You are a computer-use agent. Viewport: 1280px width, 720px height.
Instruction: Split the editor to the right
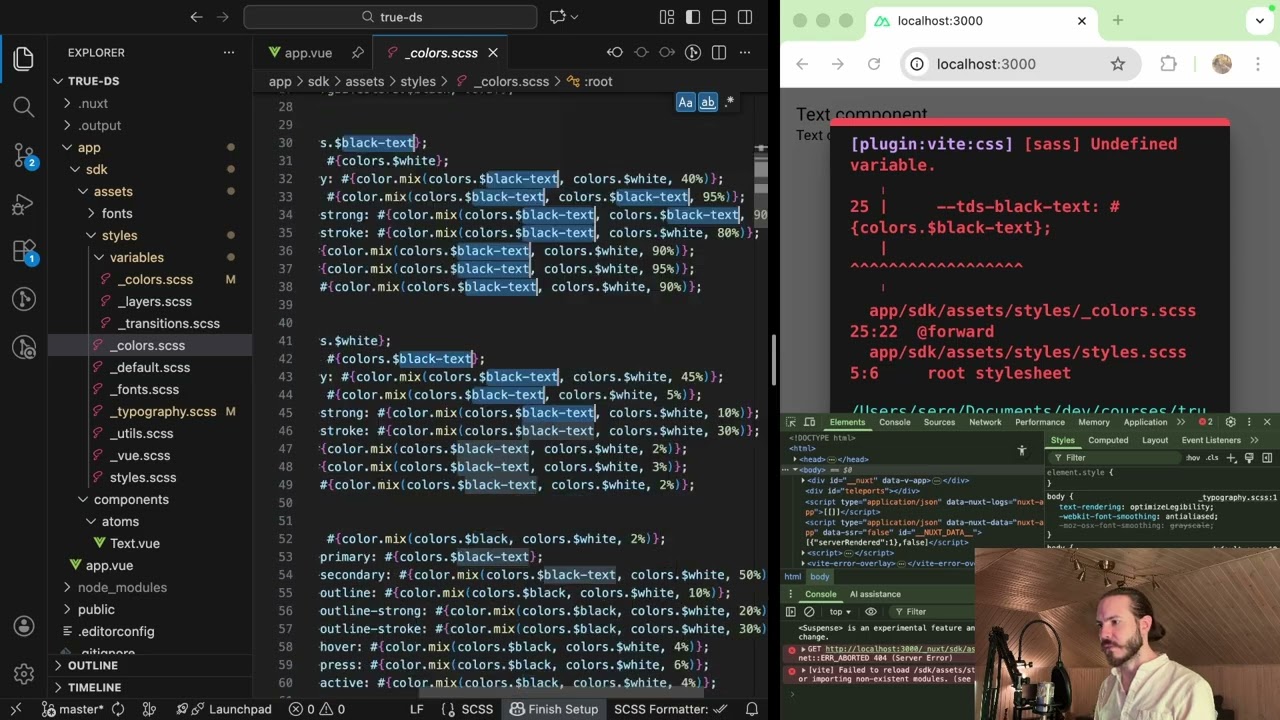click(719, 53)
